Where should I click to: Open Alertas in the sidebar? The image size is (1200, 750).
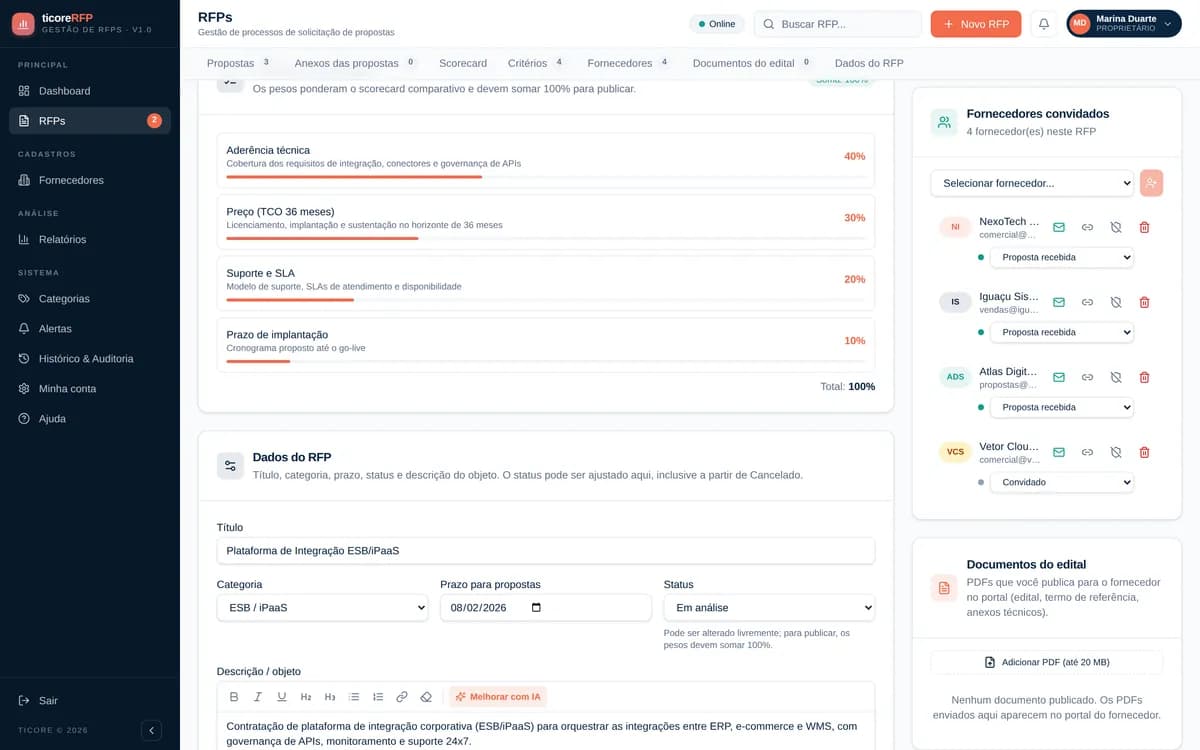coord(90,329)
